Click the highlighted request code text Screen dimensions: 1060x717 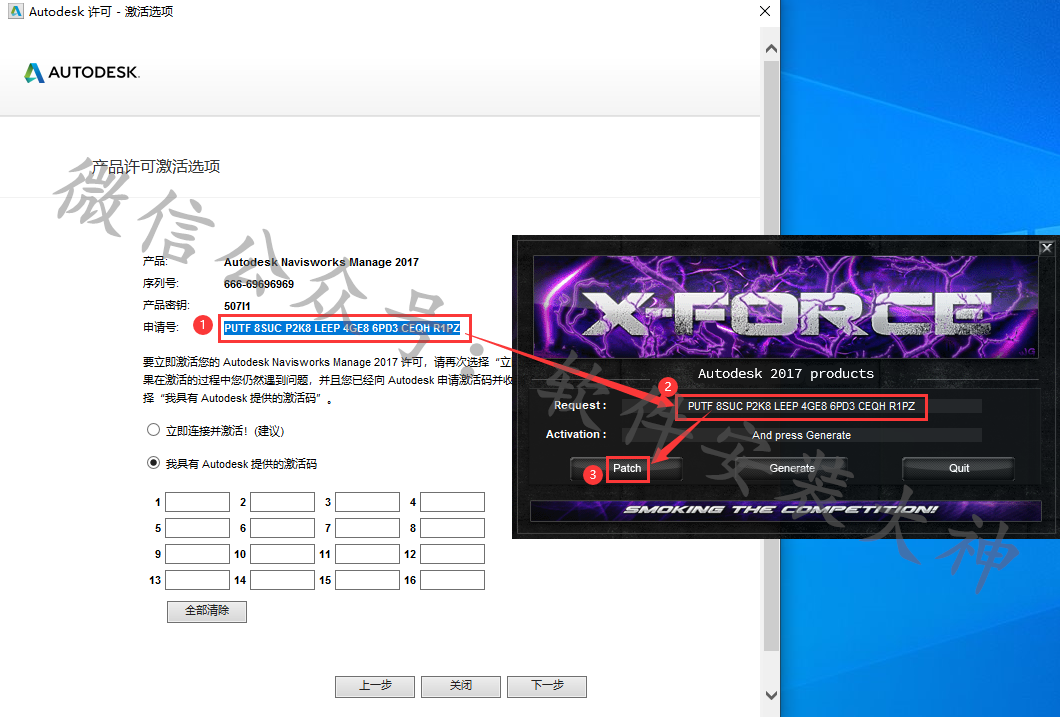342,328
